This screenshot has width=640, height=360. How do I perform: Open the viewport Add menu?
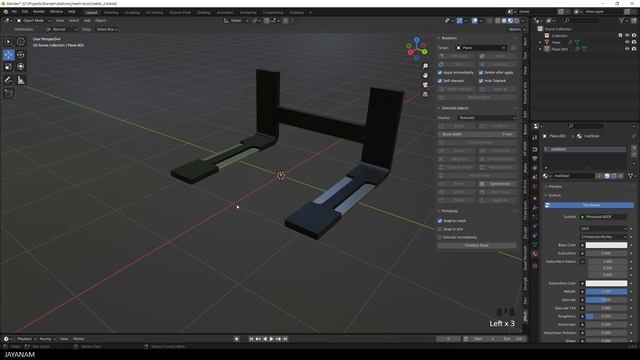click(87, 20)
